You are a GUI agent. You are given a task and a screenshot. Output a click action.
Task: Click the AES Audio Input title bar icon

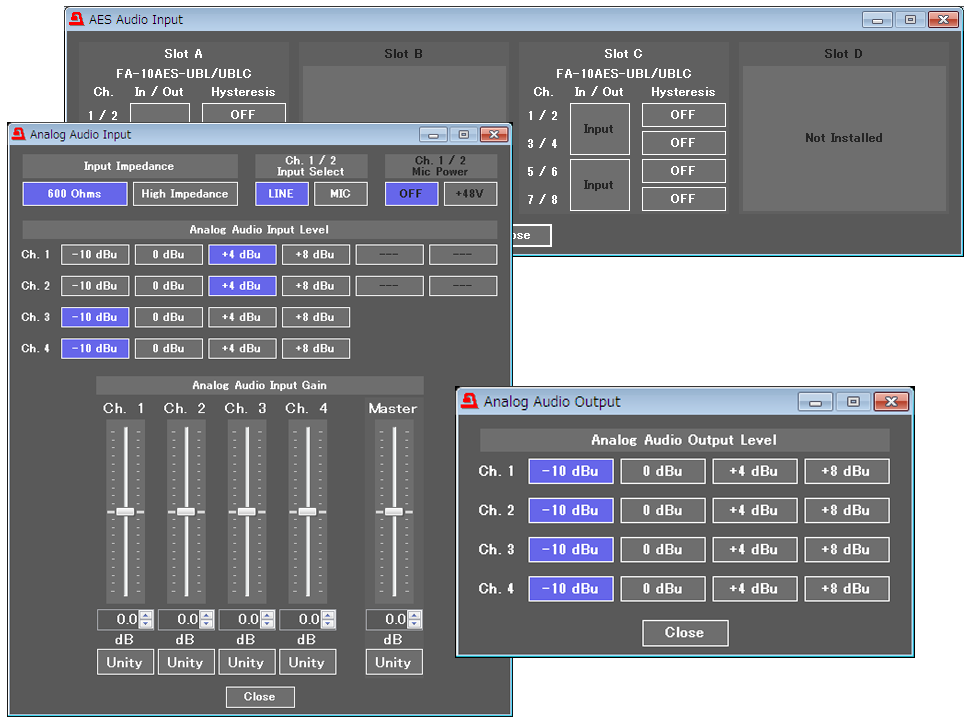[x=75, y=19]
